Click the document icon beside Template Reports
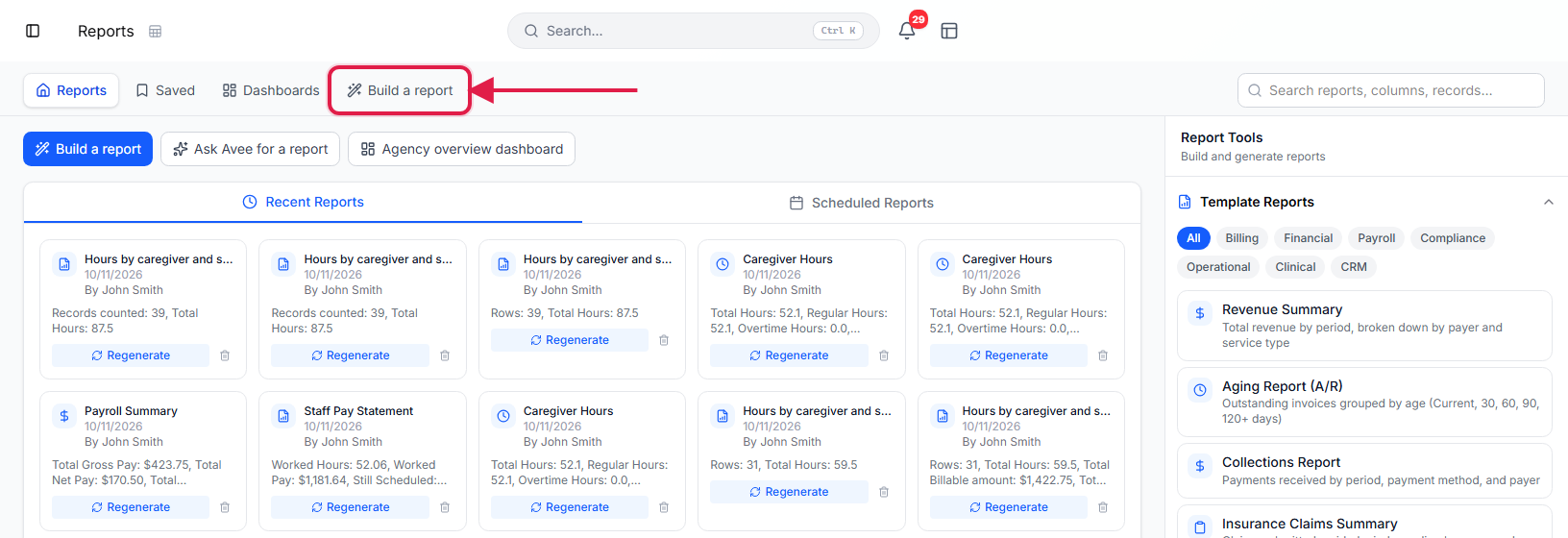 1185,202
